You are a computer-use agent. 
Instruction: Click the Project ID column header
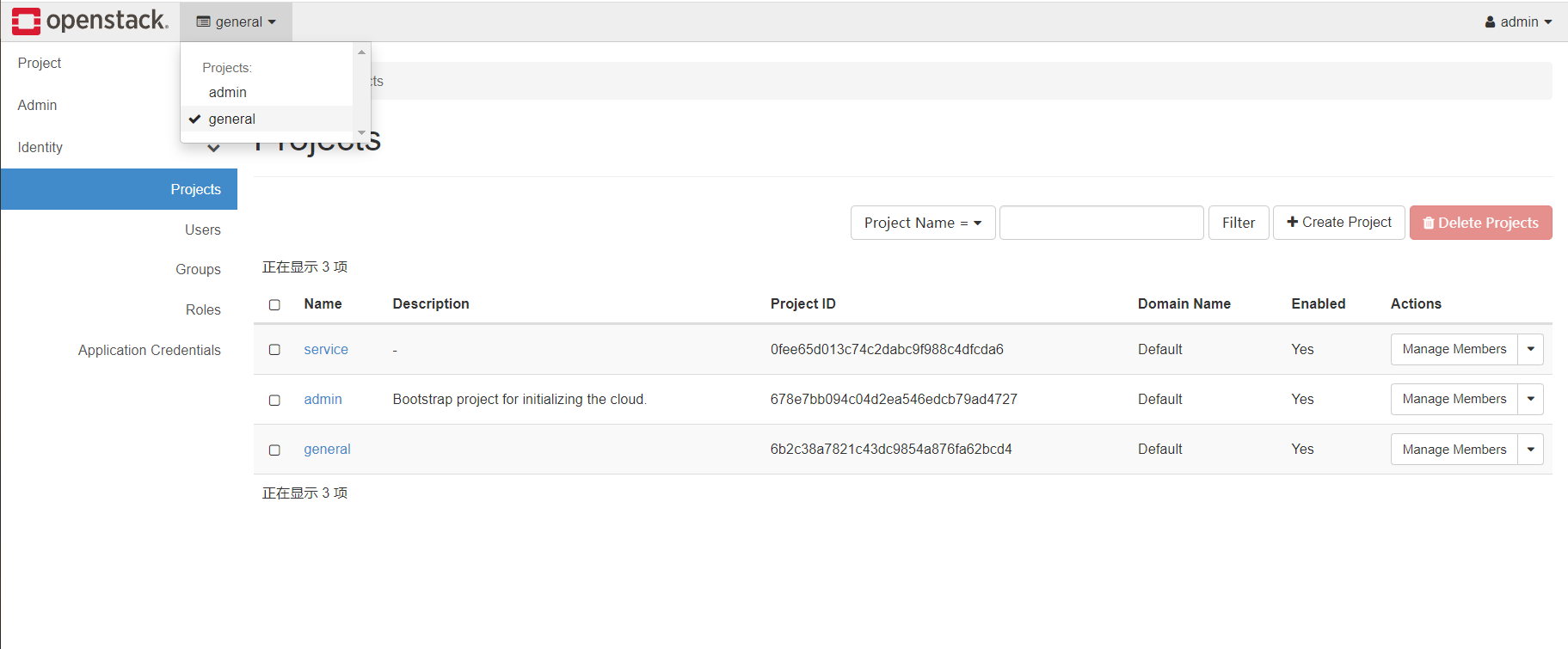[802, 303]
